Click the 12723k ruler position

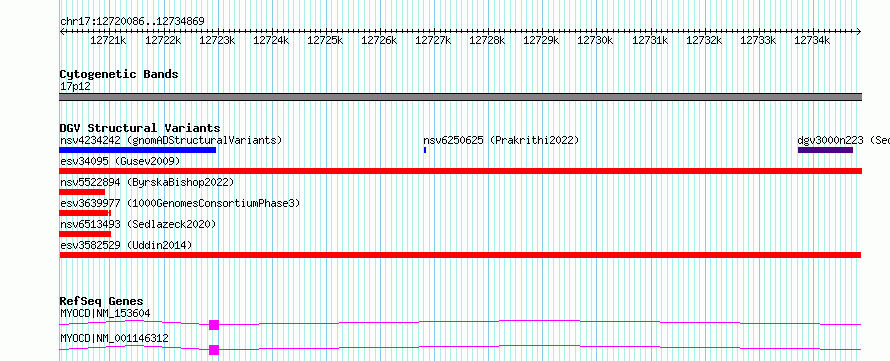click(x=217, y=40)
